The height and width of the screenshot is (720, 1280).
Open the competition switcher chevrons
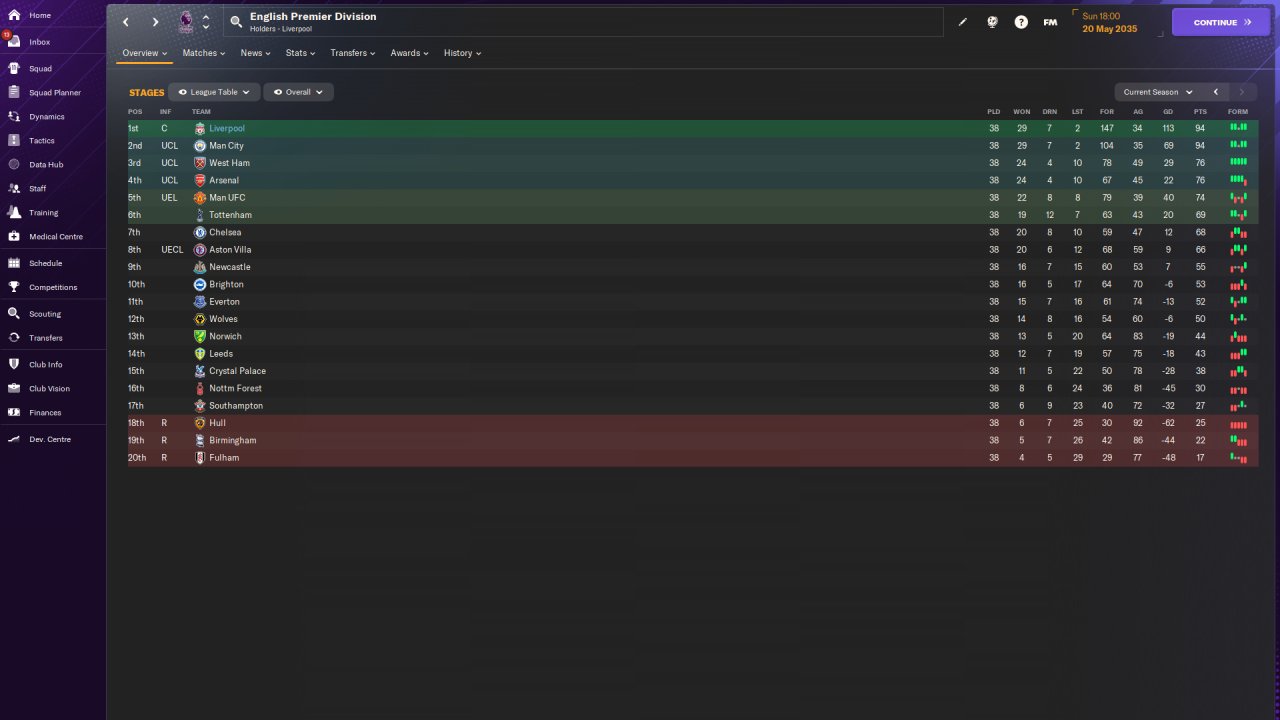(206, 22)
